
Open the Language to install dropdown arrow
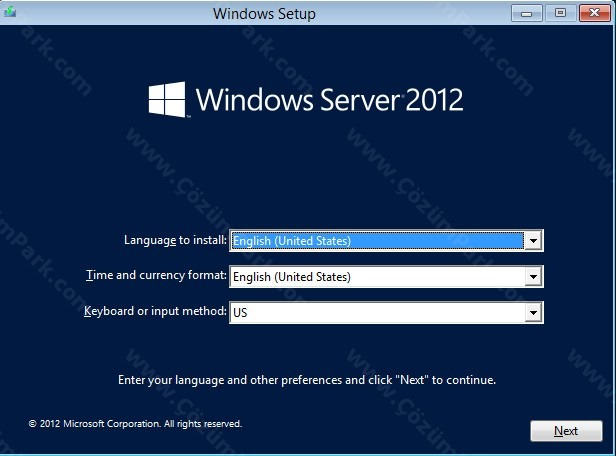point(533,240)
